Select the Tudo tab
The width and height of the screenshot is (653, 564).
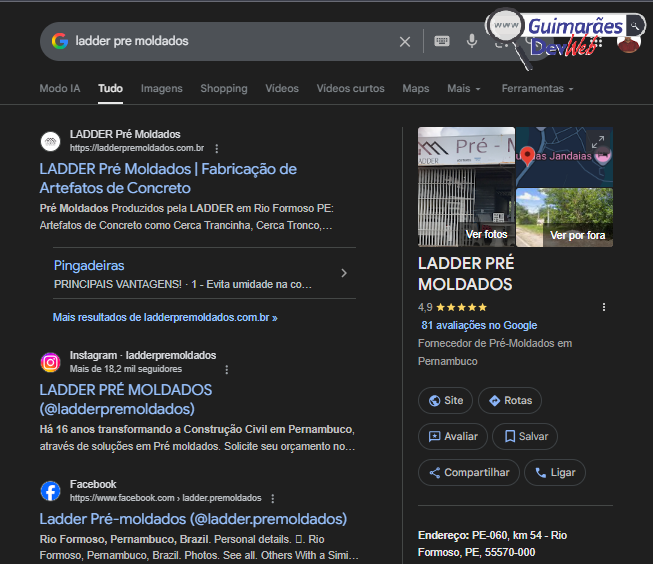110,88
